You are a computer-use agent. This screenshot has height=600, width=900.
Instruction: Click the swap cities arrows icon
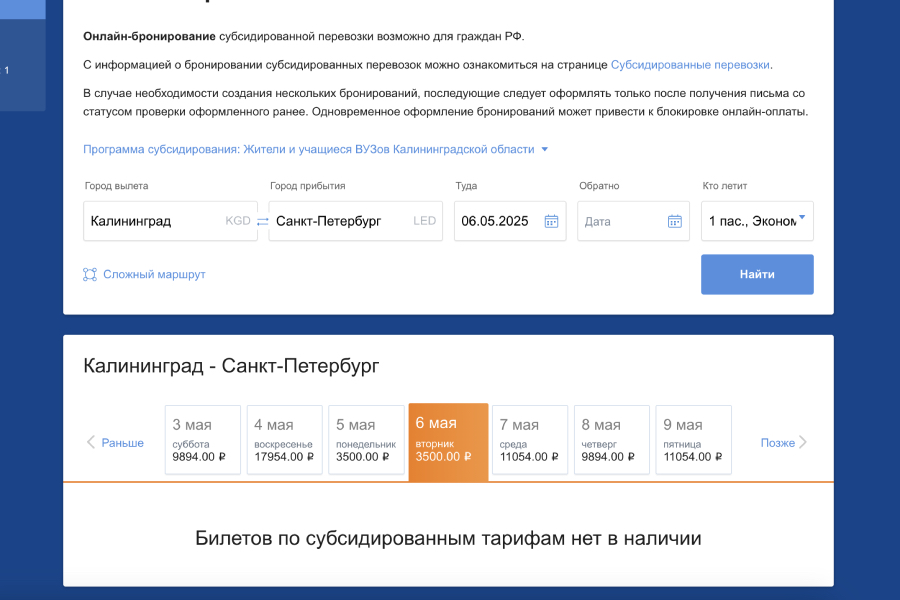click(x=262, y=221)
